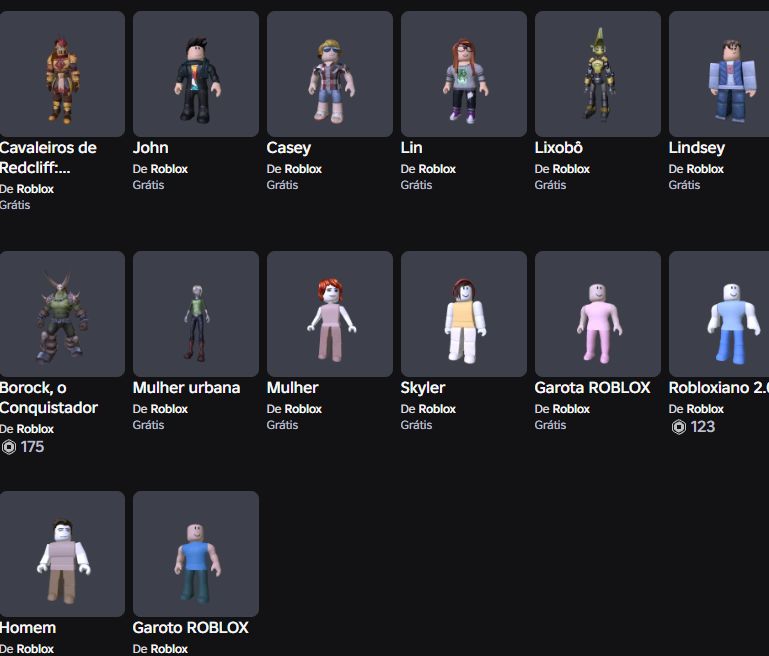This screenshot has height=656, width=769.
Task: Click the Roblox creator link under Mulher urbana
Action: (x=169, y=408)
